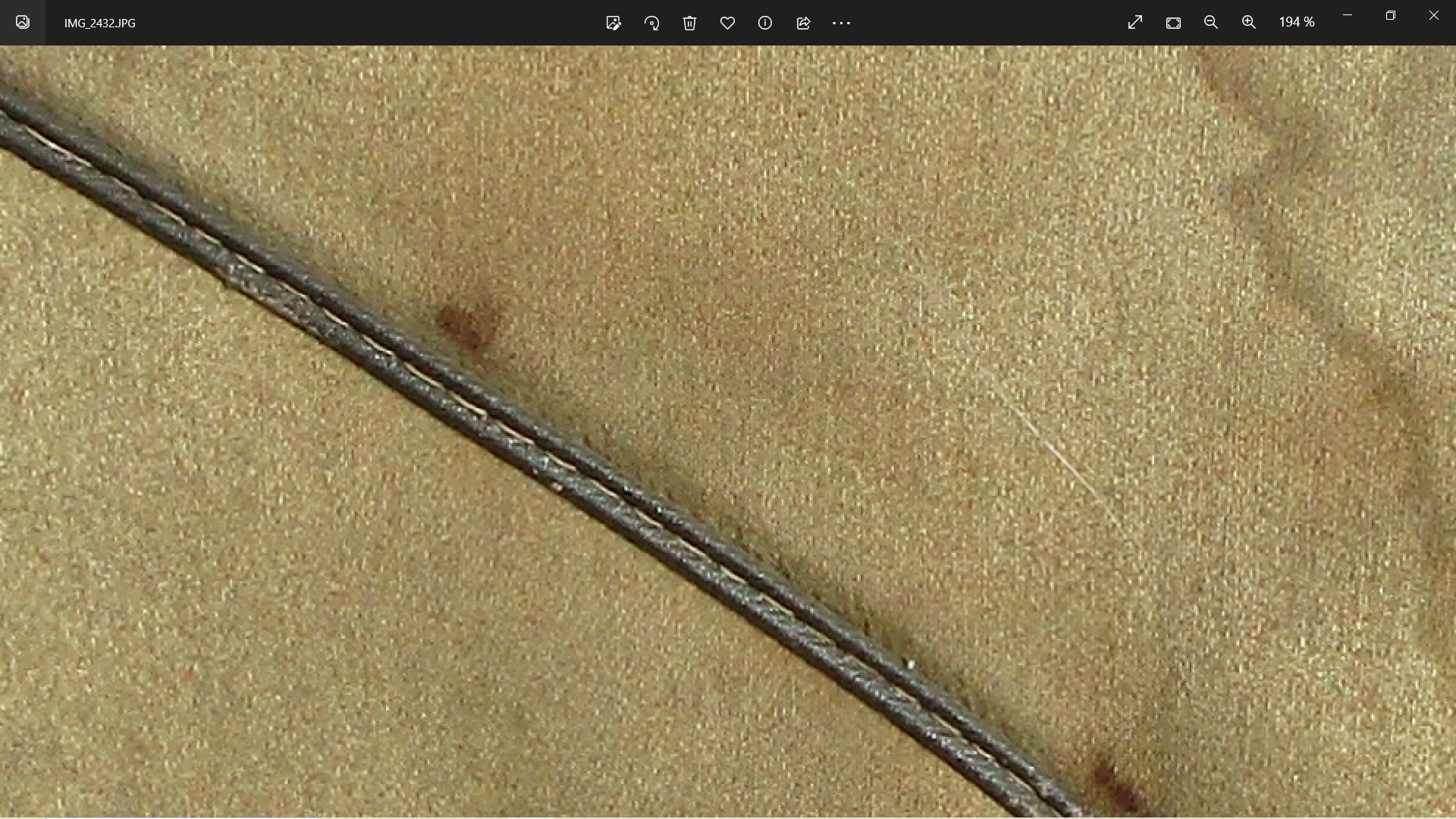1456x819 pixels.
Task: Zoom in with plus magnifier
Action: [x=1249, y=23]
